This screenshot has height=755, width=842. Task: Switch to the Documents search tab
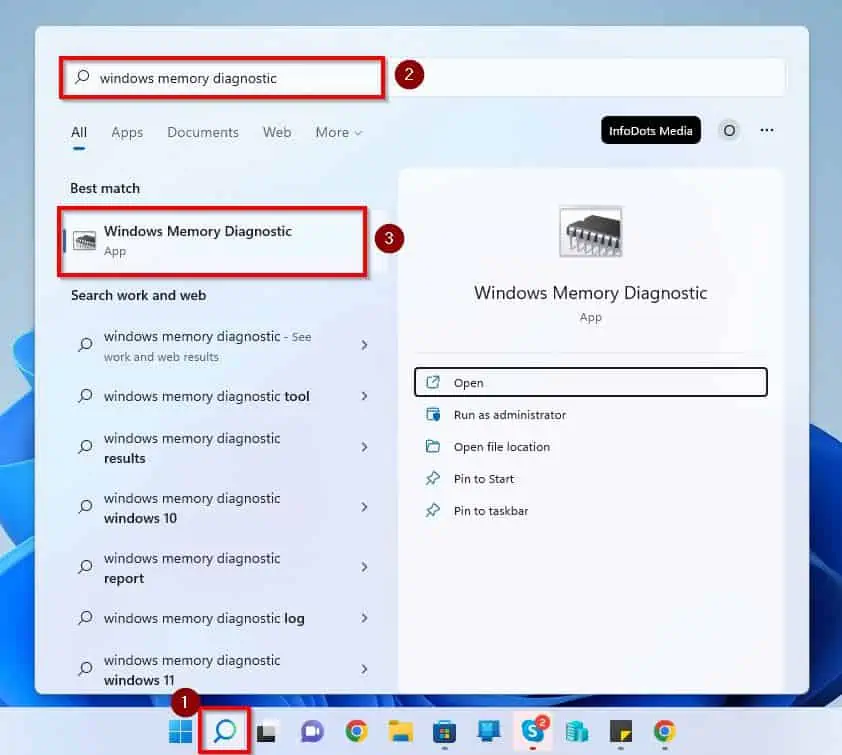click(203, 132)
